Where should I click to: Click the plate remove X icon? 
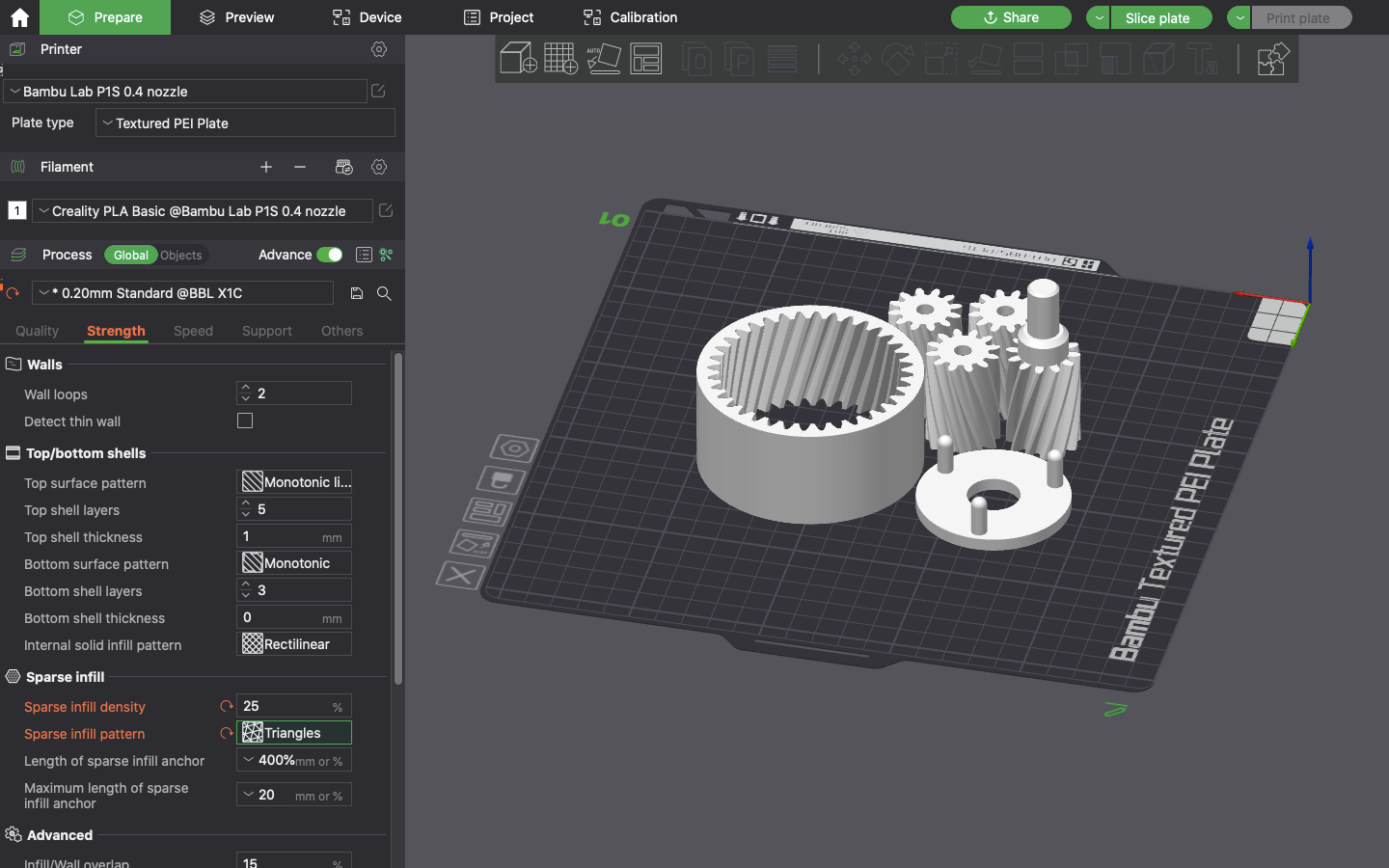(461, 576)
